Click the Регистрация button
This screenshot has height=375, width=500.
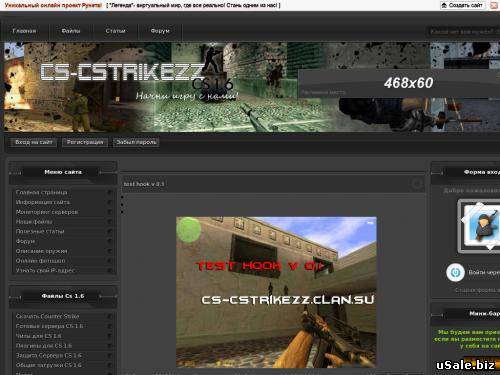[x=85, y=142]
